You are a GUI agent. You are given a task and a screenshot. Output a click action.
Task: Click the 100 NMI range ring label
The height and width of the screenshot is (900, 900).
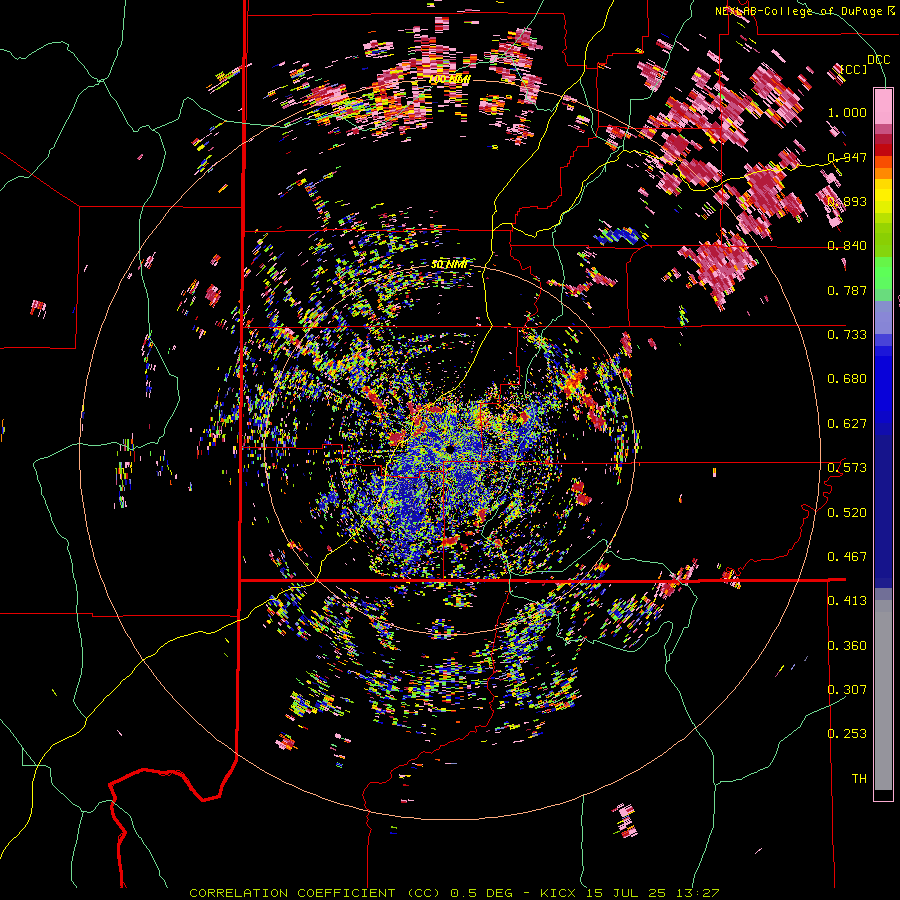(449, 79)
